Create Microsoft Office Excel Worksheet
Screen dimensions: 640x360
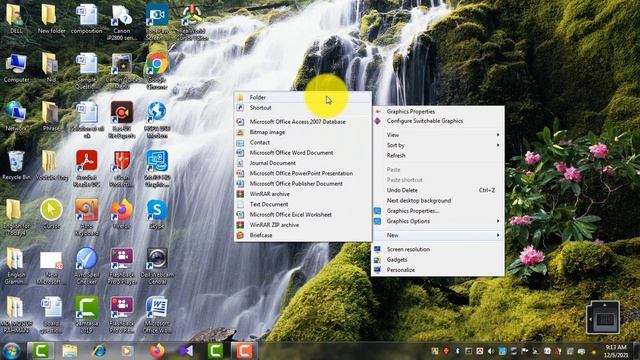302,214
